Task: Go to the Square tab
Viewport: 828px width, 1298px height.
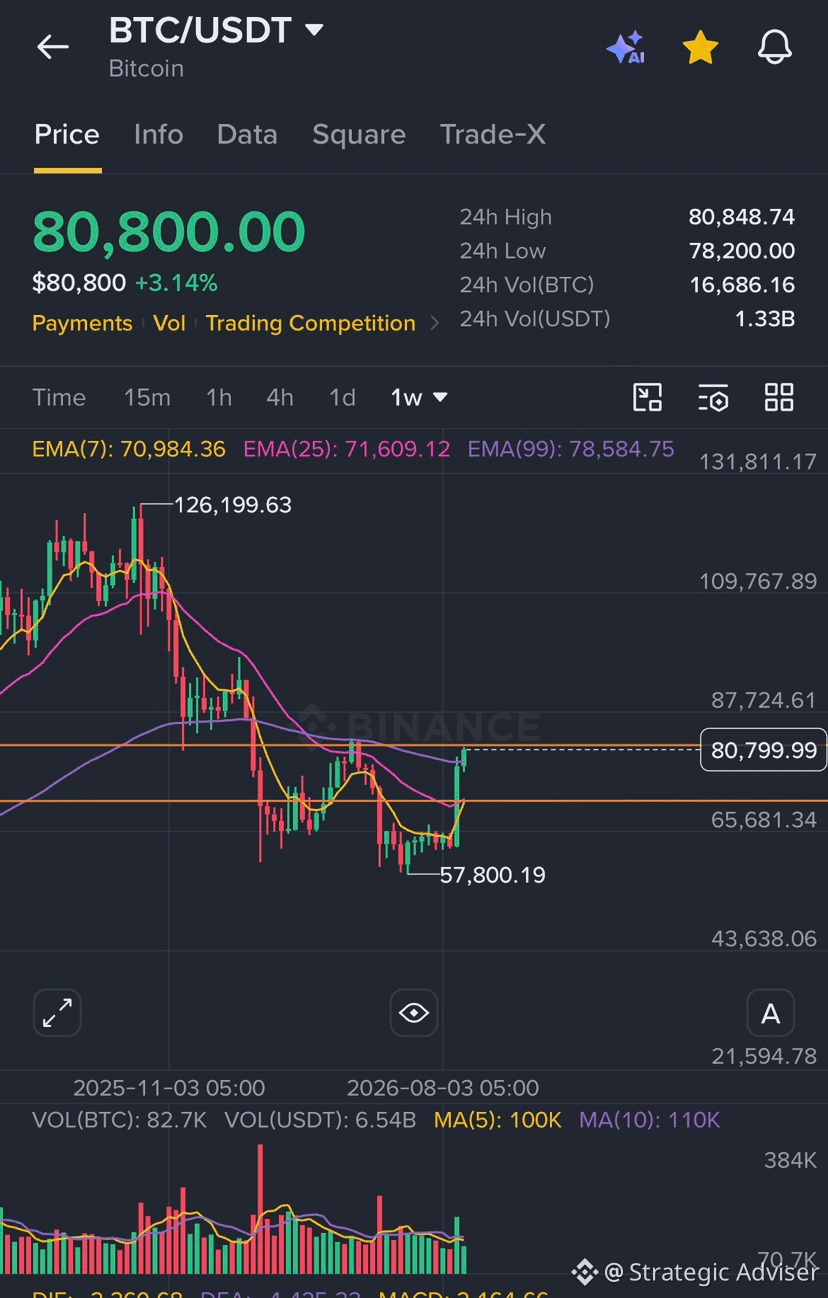Action: (359, 134)
